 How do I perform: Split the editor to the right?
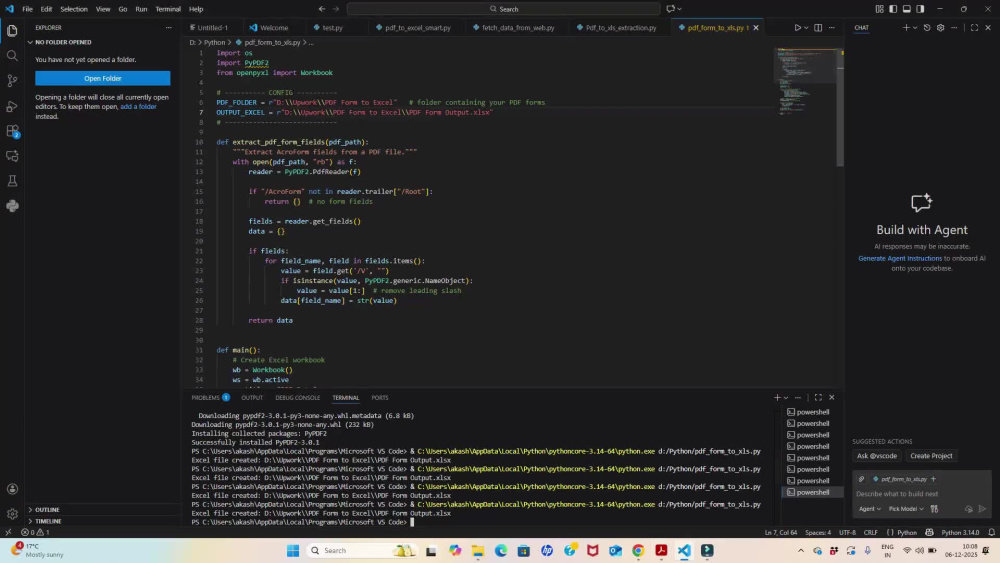(818, 27)
